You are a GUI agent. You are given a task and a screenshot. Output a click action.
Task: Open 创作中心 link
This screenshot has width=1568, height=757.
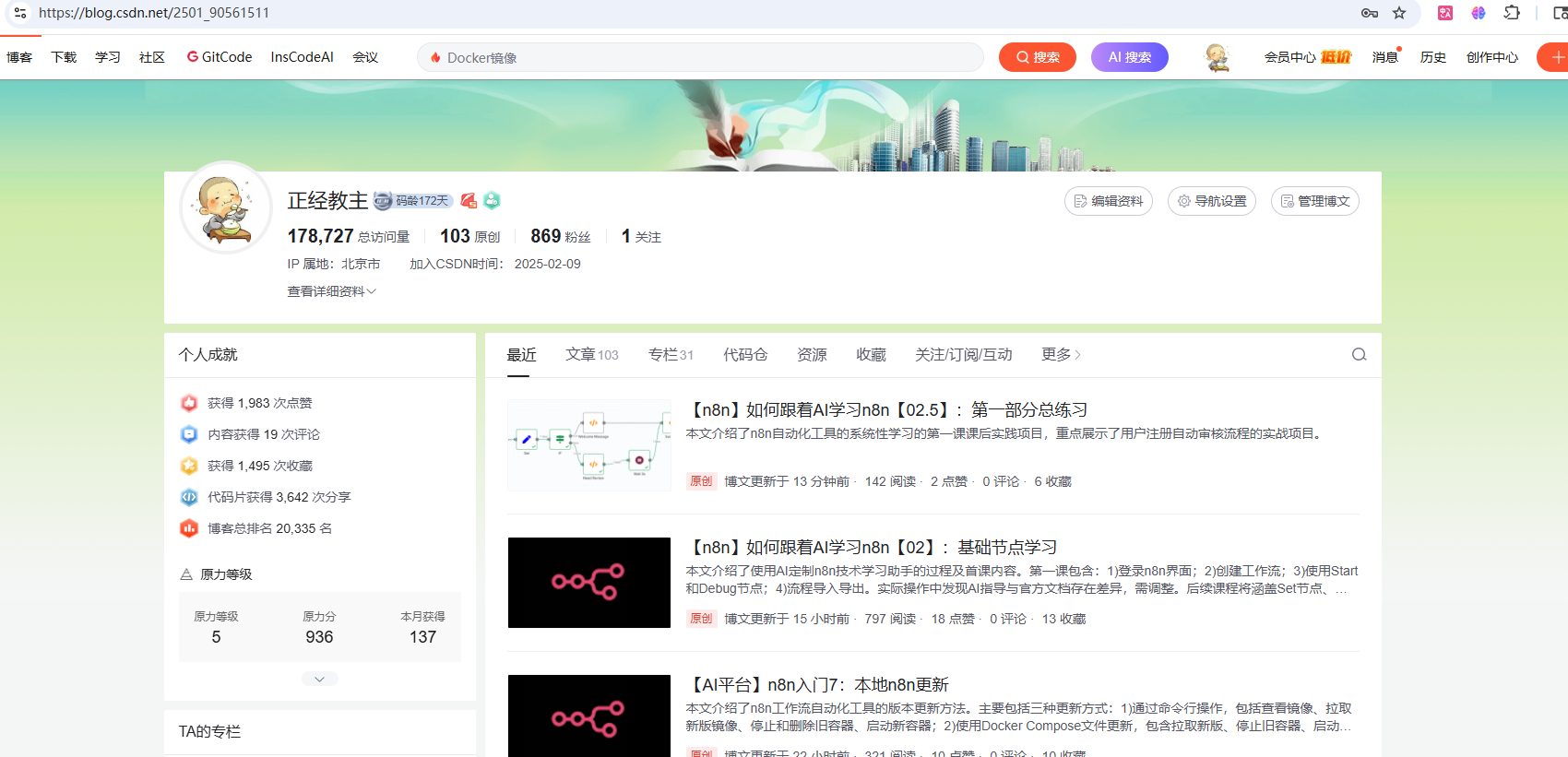1492,57
